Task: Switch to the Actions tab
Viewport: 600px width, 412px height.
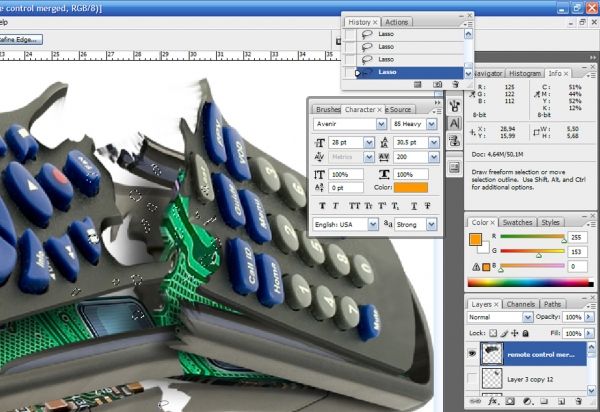Action: 396,22
